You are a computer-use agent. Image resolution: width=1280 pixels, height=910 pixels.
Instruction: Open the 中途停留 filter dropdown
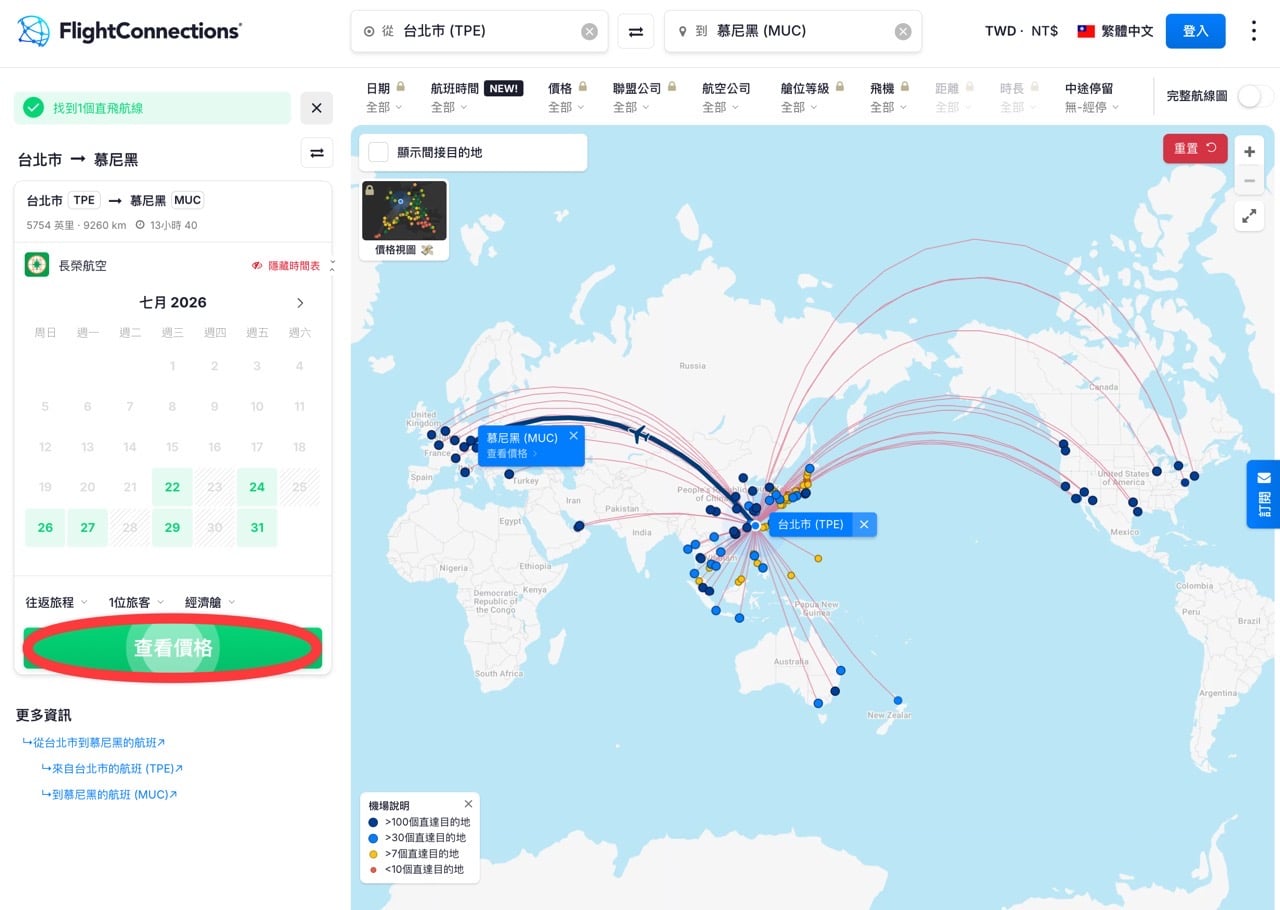click(1092, 97)
